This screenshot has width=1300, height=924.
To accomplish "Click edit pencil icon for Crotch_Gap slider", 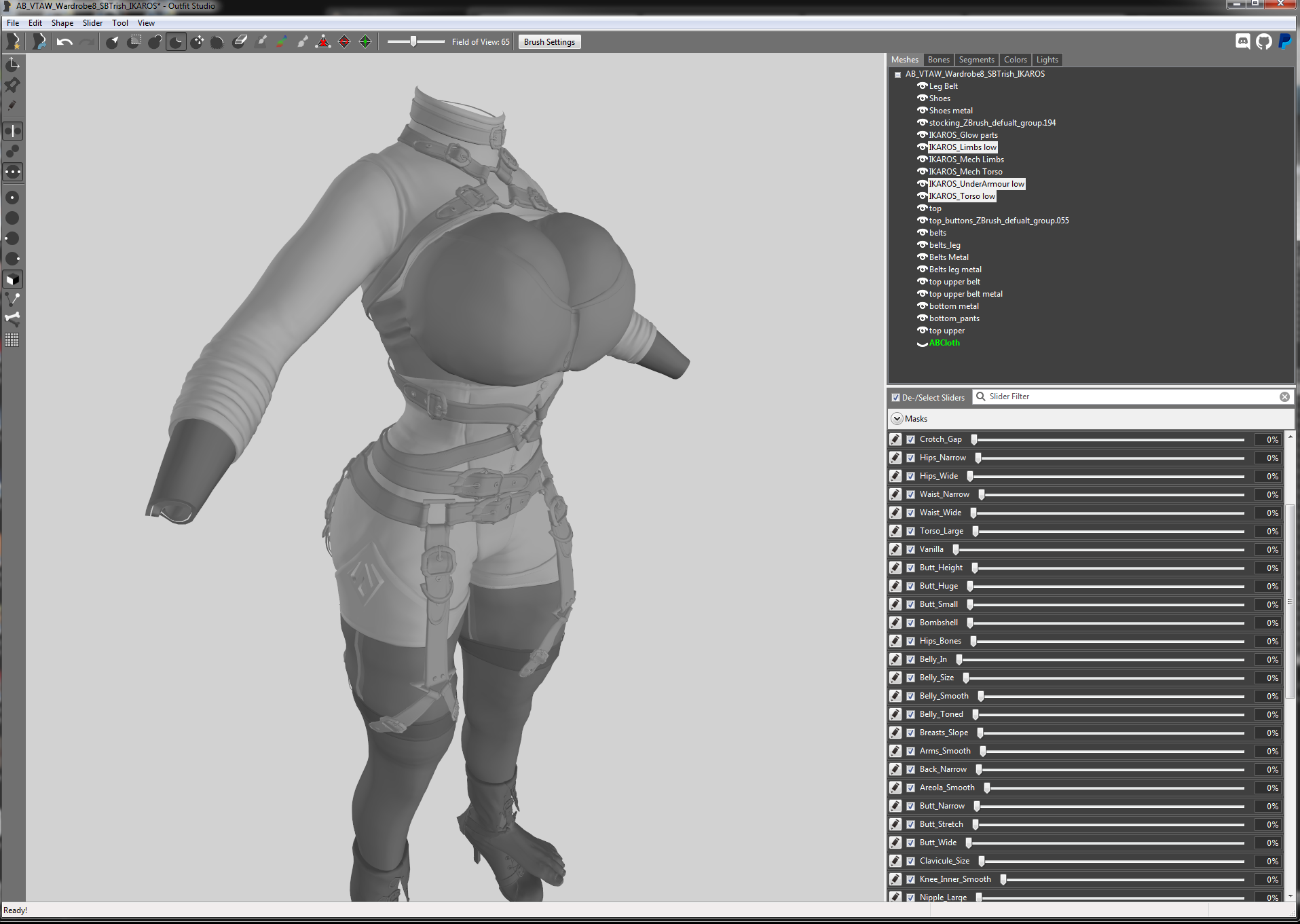I will [895, 439].
